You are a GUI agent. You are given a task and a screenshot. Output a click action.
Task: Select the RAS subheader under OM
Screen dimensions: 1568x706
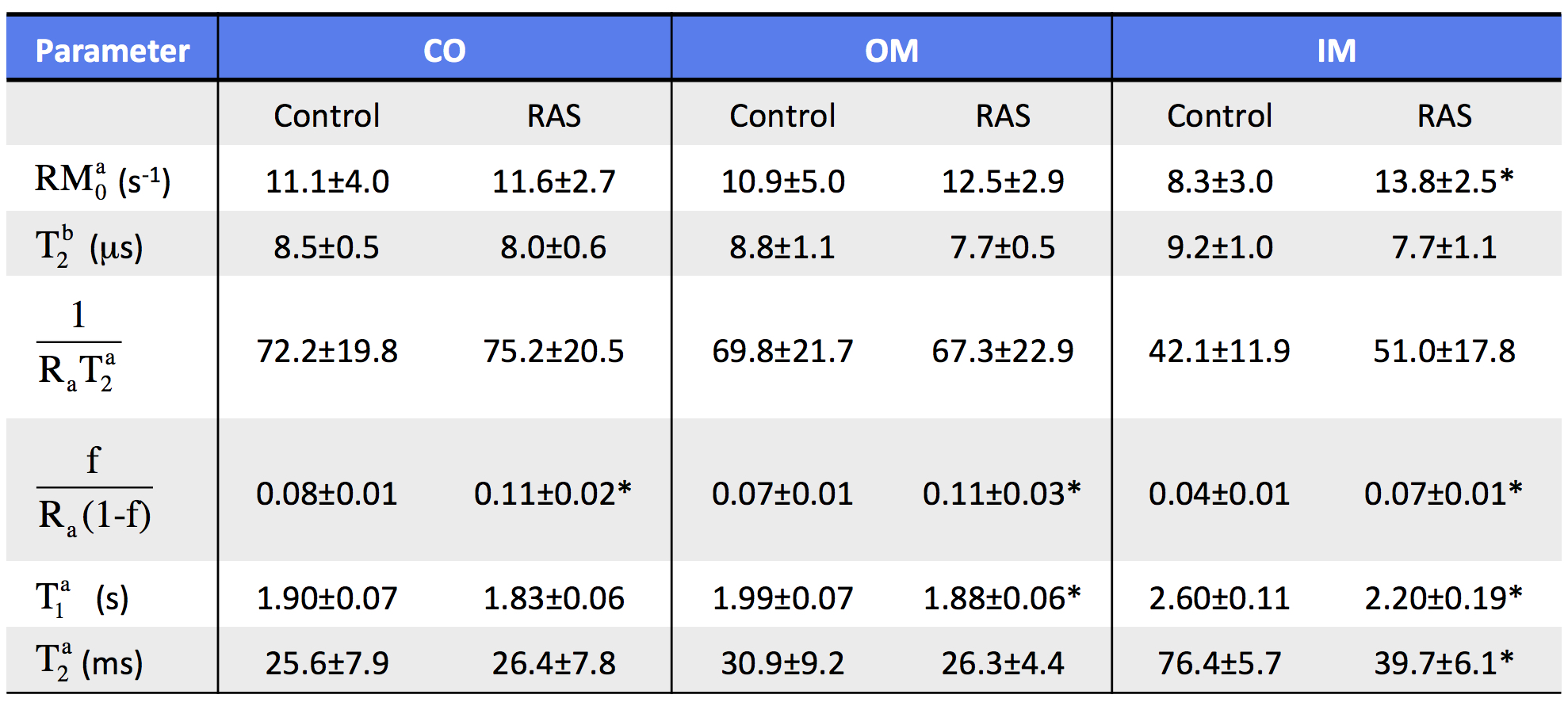[x=1003, y=116]
